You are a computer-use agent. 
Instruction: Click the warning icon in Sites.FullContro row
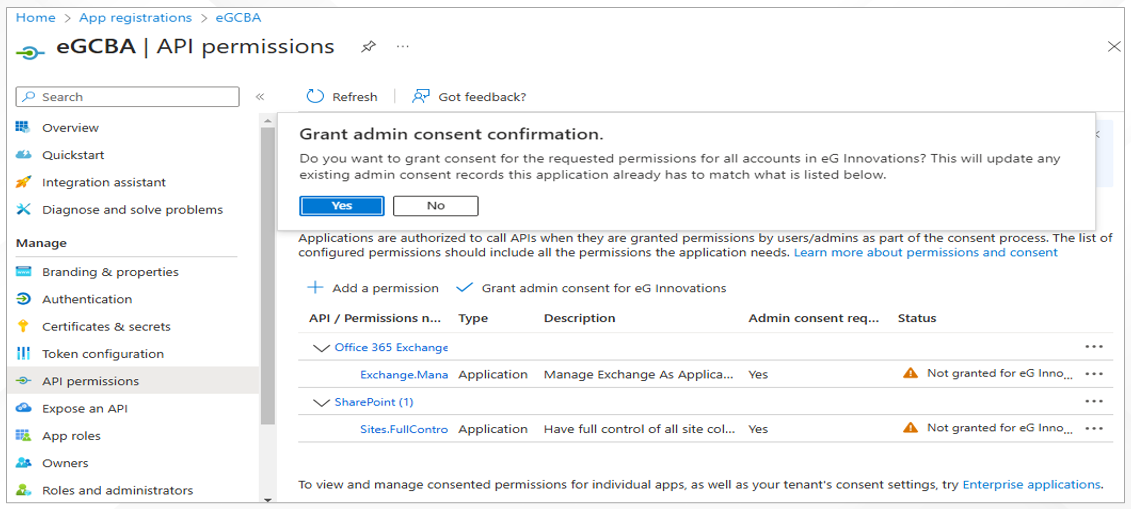910,428
